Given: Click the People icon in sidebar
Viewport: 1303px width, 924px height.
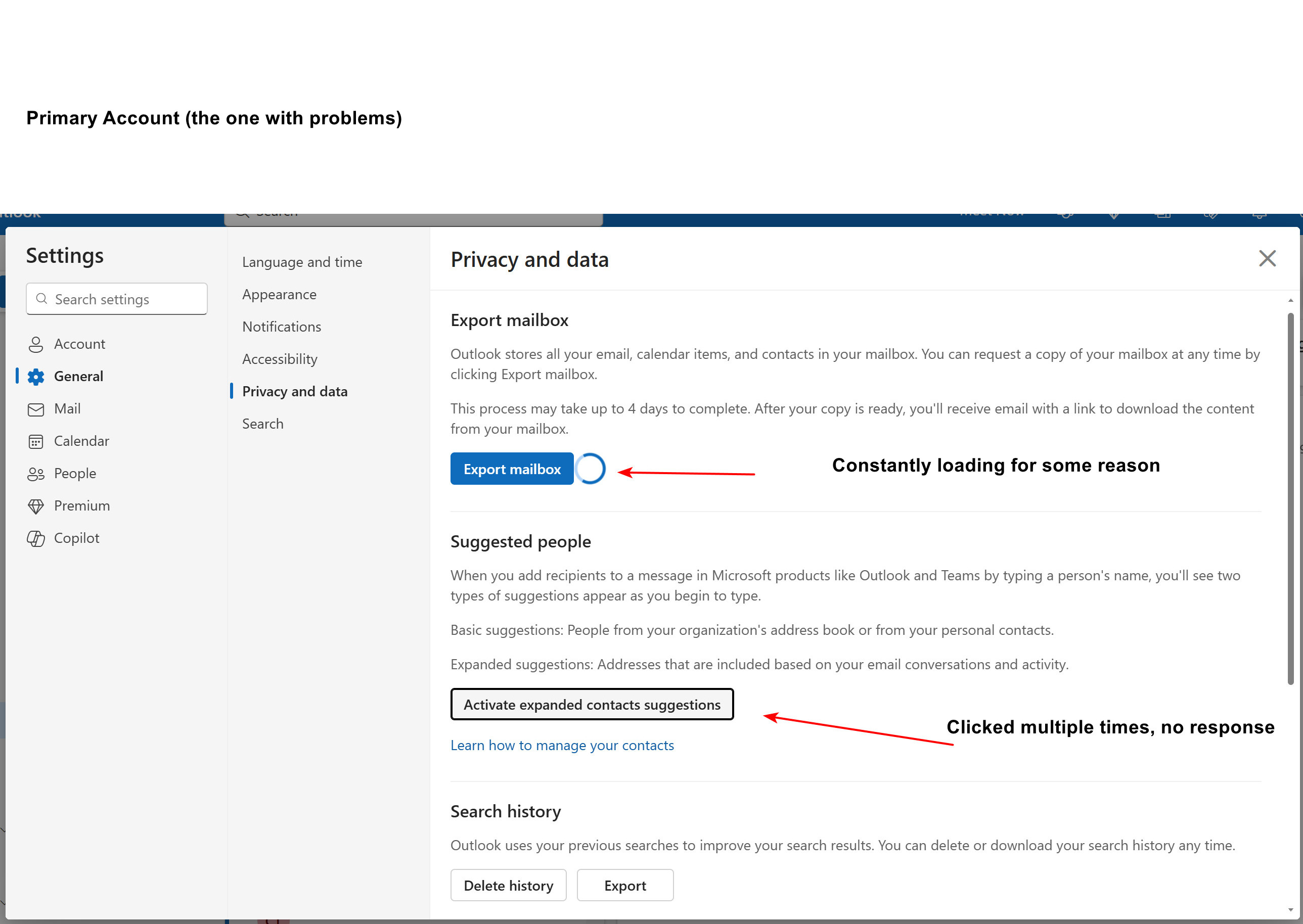Looking at the screenshot, I should [x=35, y=474].
